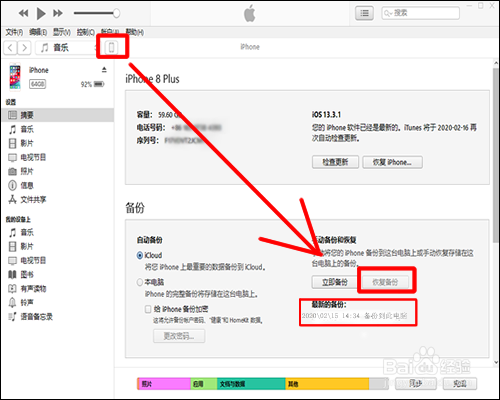The image size is (500, 400).
Task: Click the volume slider track
Action: click(x=97, y=13)
